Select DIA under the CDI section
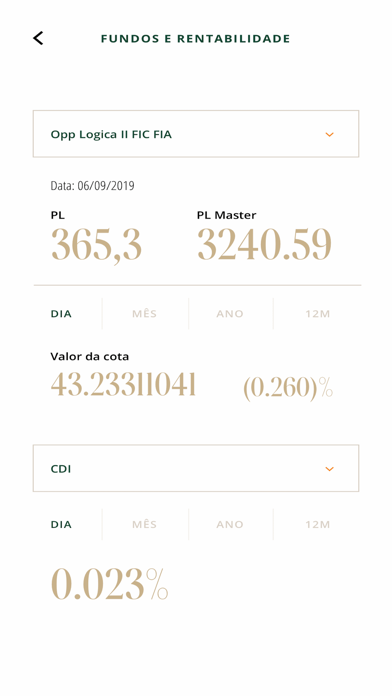 coord(61,524)
